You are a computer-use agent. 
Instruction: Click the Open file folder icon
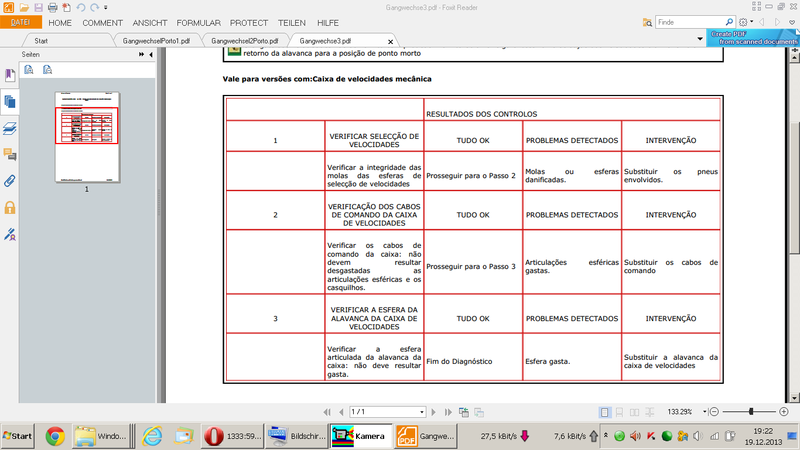point(24,7)
